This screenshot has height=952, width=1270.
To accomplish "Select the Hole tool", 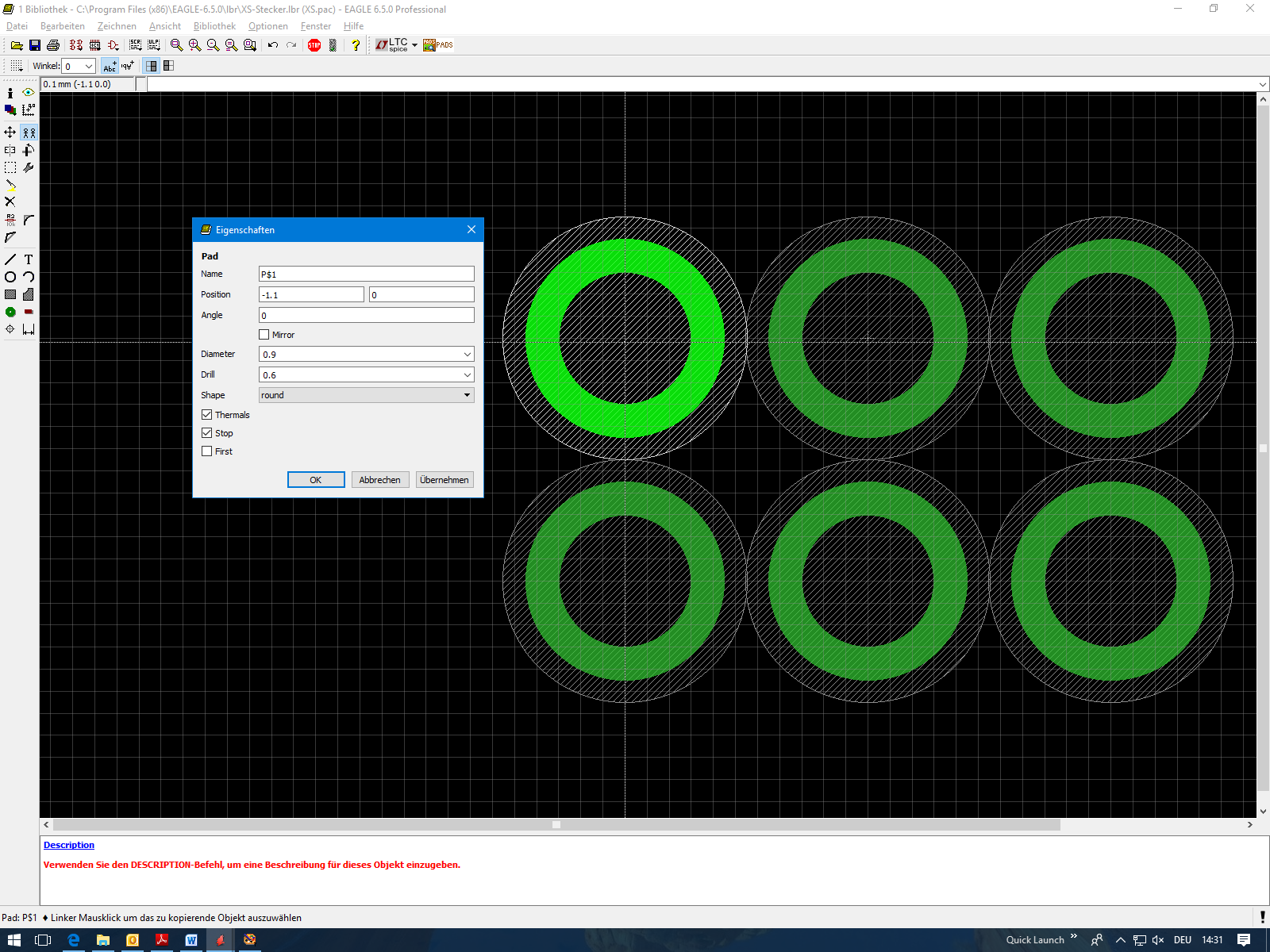I will click(10, 329).
